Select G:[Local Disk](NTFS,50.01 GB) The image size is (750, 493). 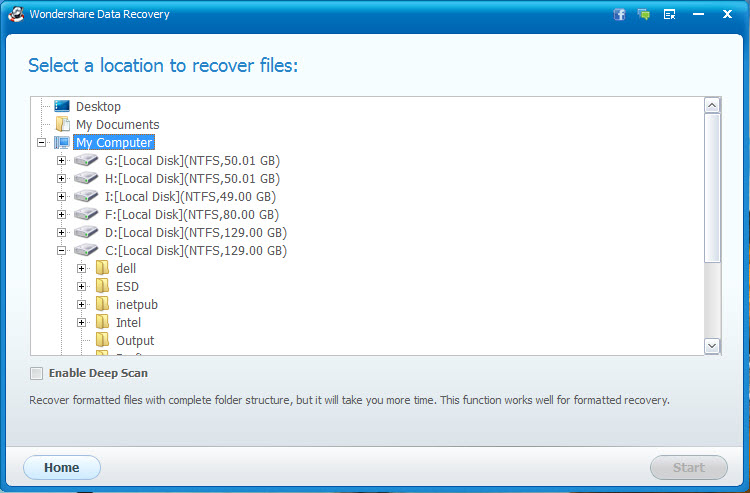[192, 160]
